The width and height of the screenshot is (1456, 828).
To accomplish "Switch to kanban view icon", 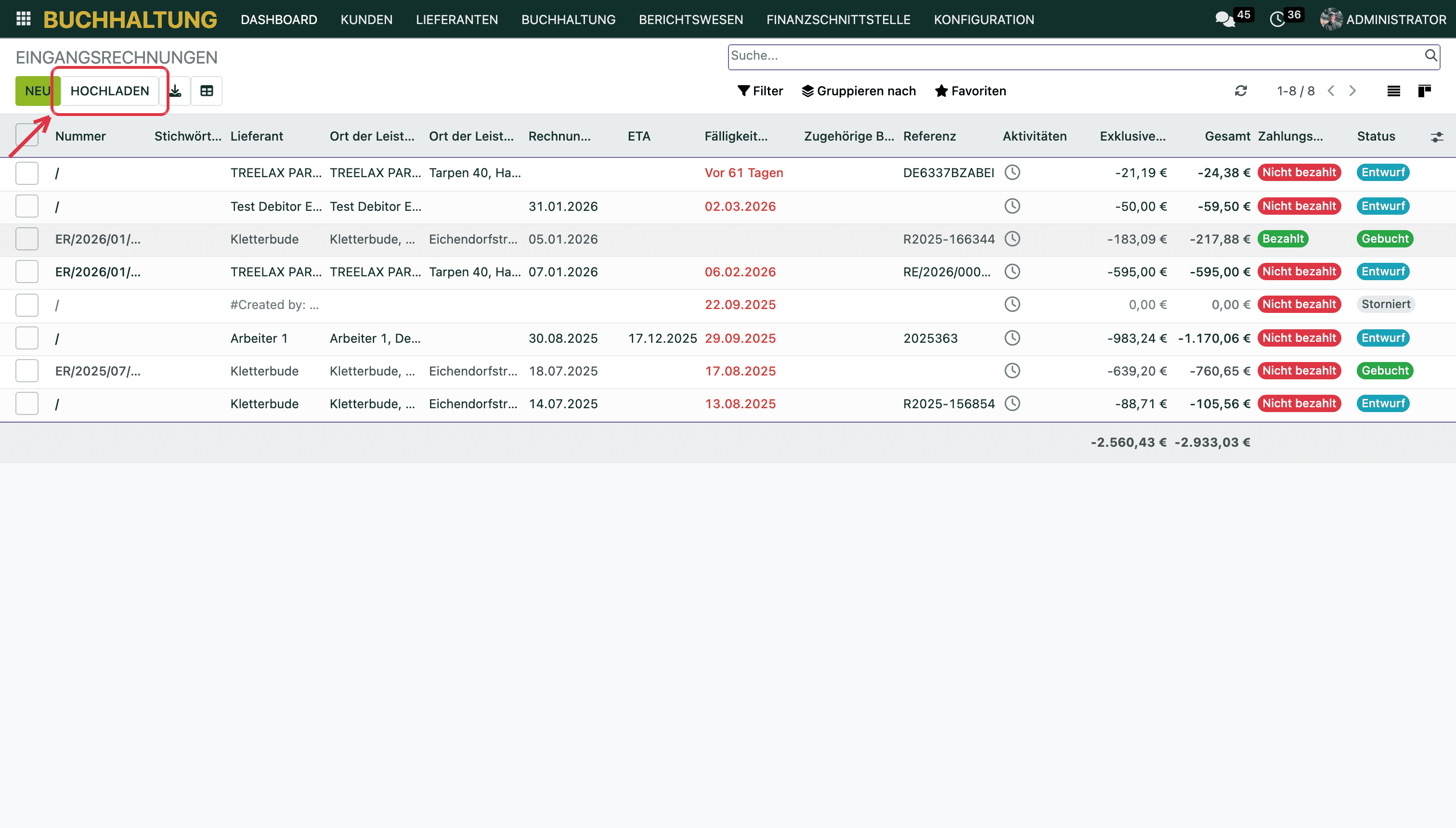I will [1425, 91].
